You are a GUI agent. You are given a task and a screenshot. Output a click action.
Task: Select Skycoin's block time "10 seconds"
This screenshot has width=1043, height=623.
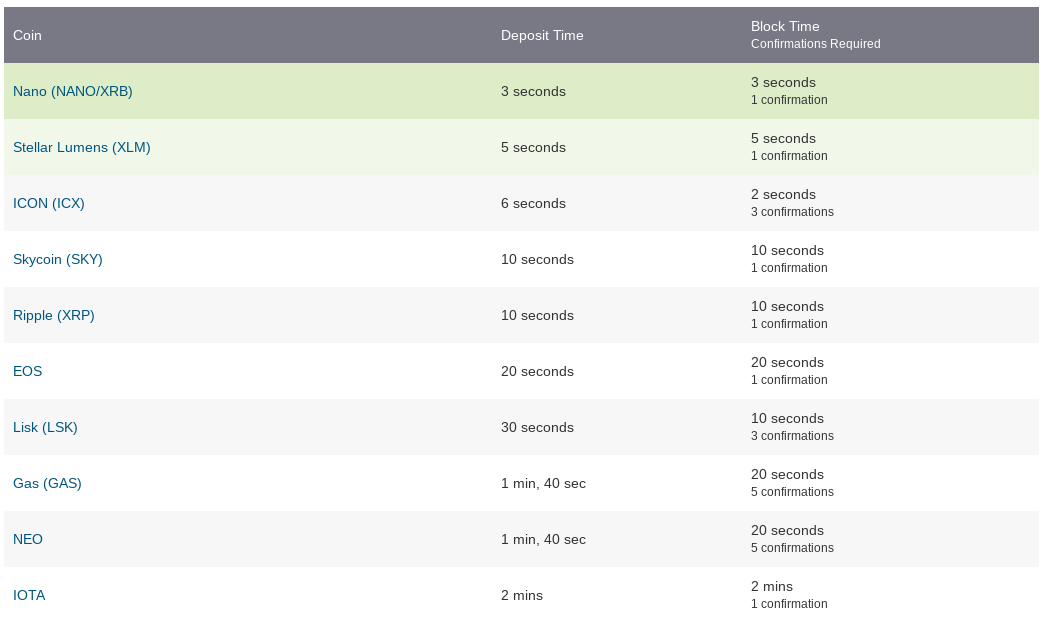tap(788, 250)
